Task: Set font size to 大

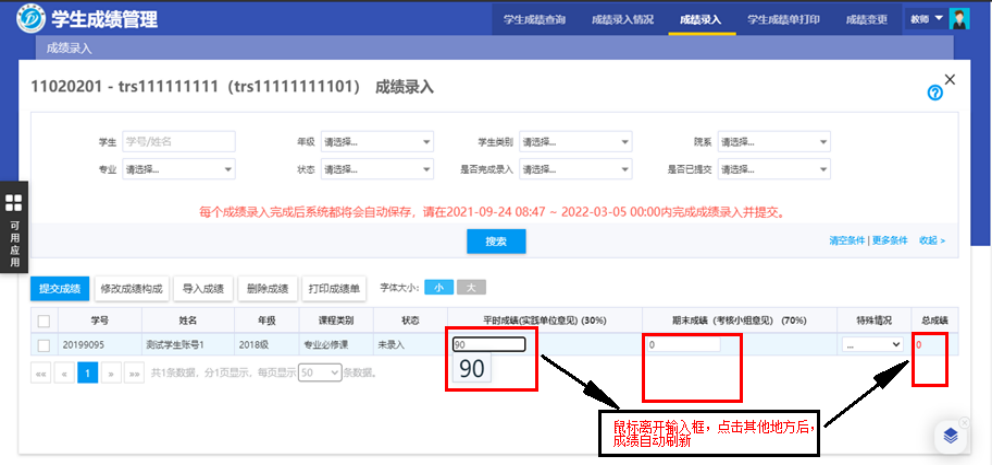Action: [x=471, y=288]
